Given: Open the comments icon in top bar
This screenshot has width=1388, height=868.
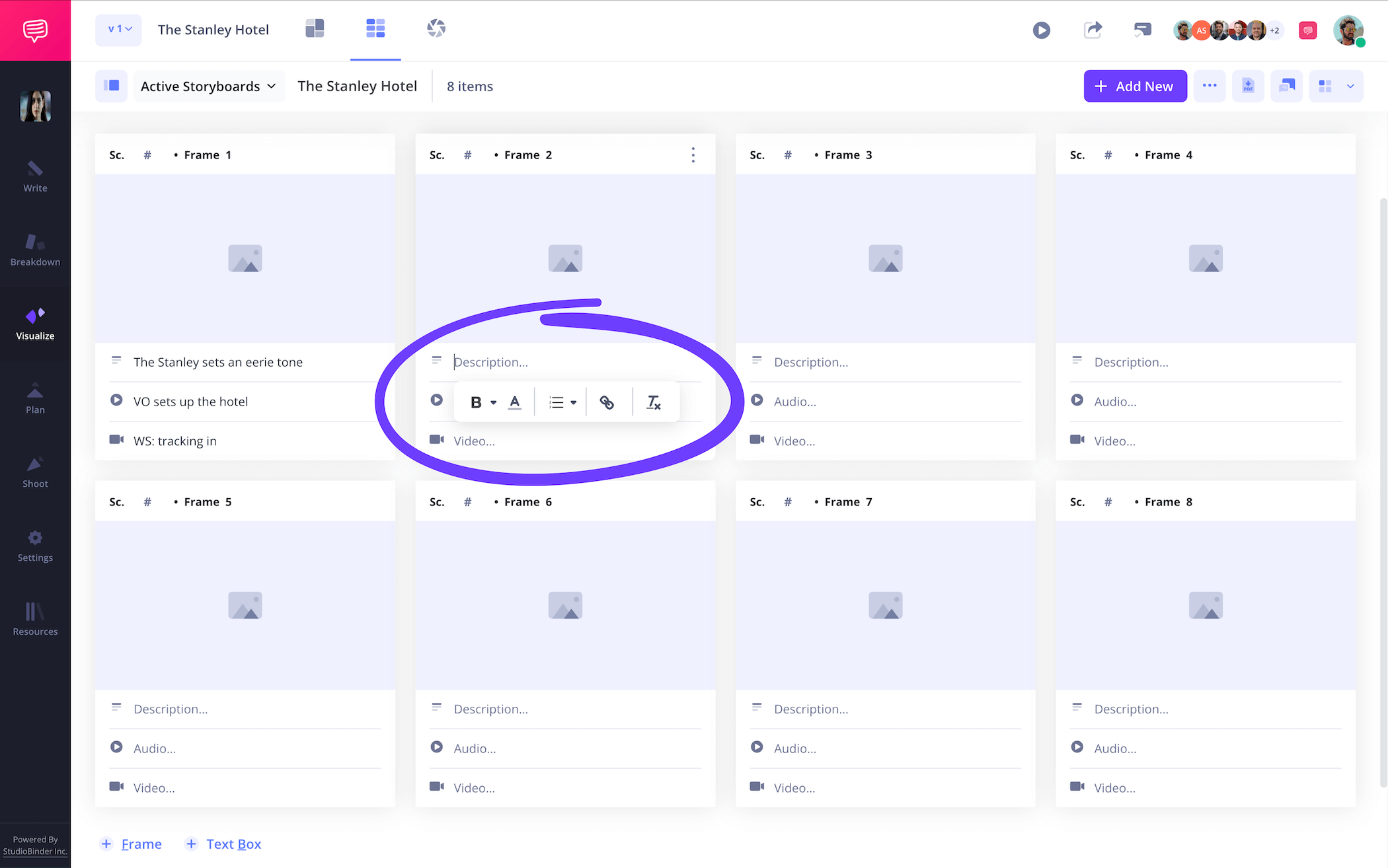Looking at the screenshot, I should click(1142, 30).
